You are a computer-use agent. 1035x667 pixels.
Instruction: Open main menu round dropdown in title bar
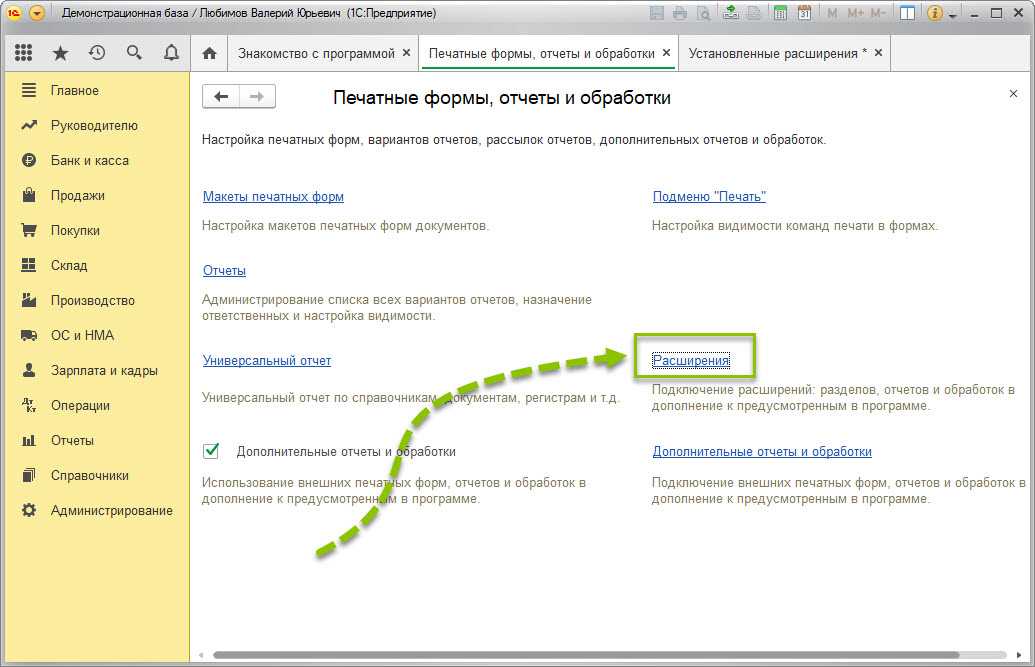pyautogui.click(x=38, y=13)
